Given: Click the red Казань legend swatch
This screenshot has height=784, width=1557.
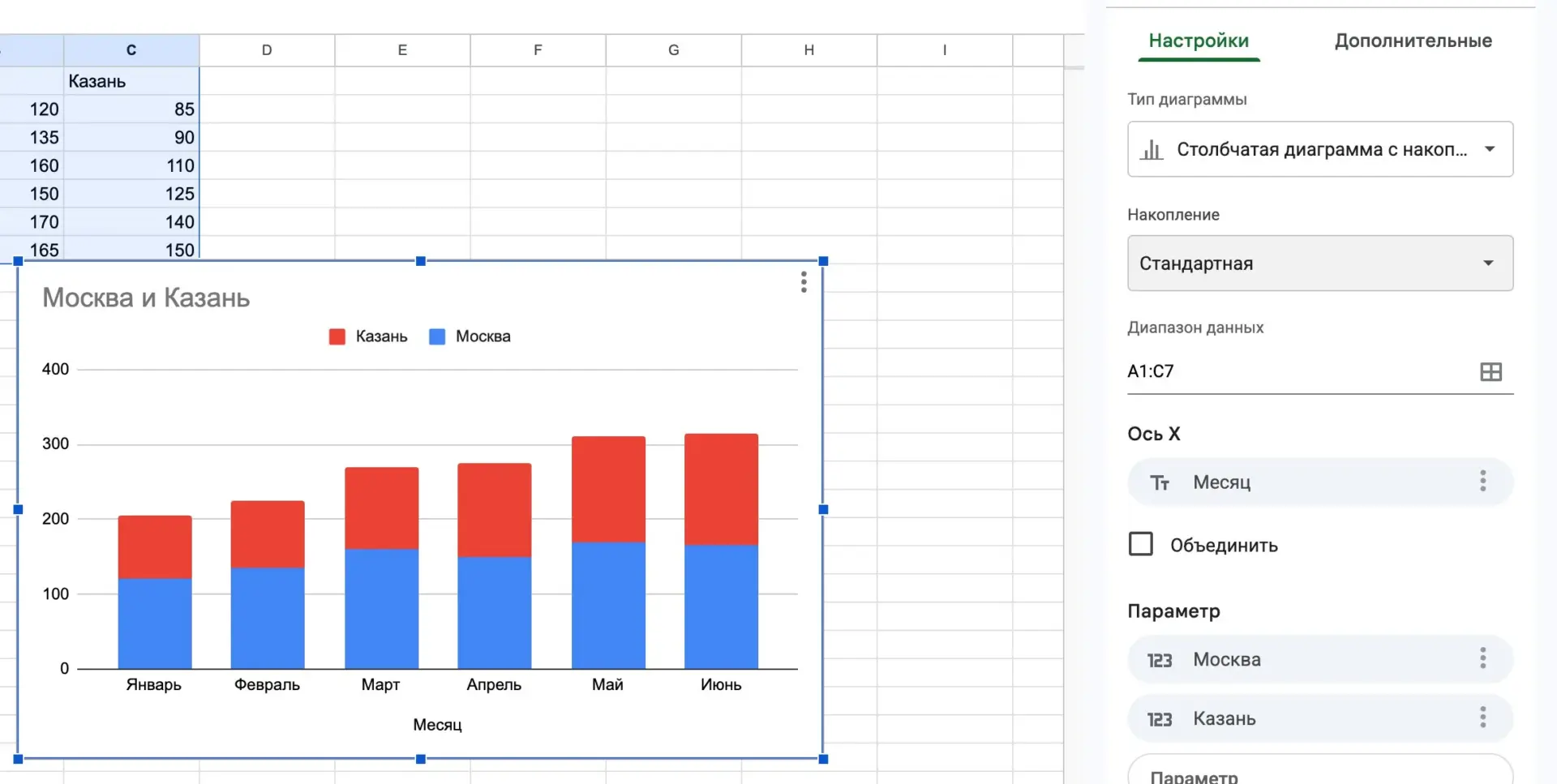Looking at the screenshot, I should [x=337, y=336].
